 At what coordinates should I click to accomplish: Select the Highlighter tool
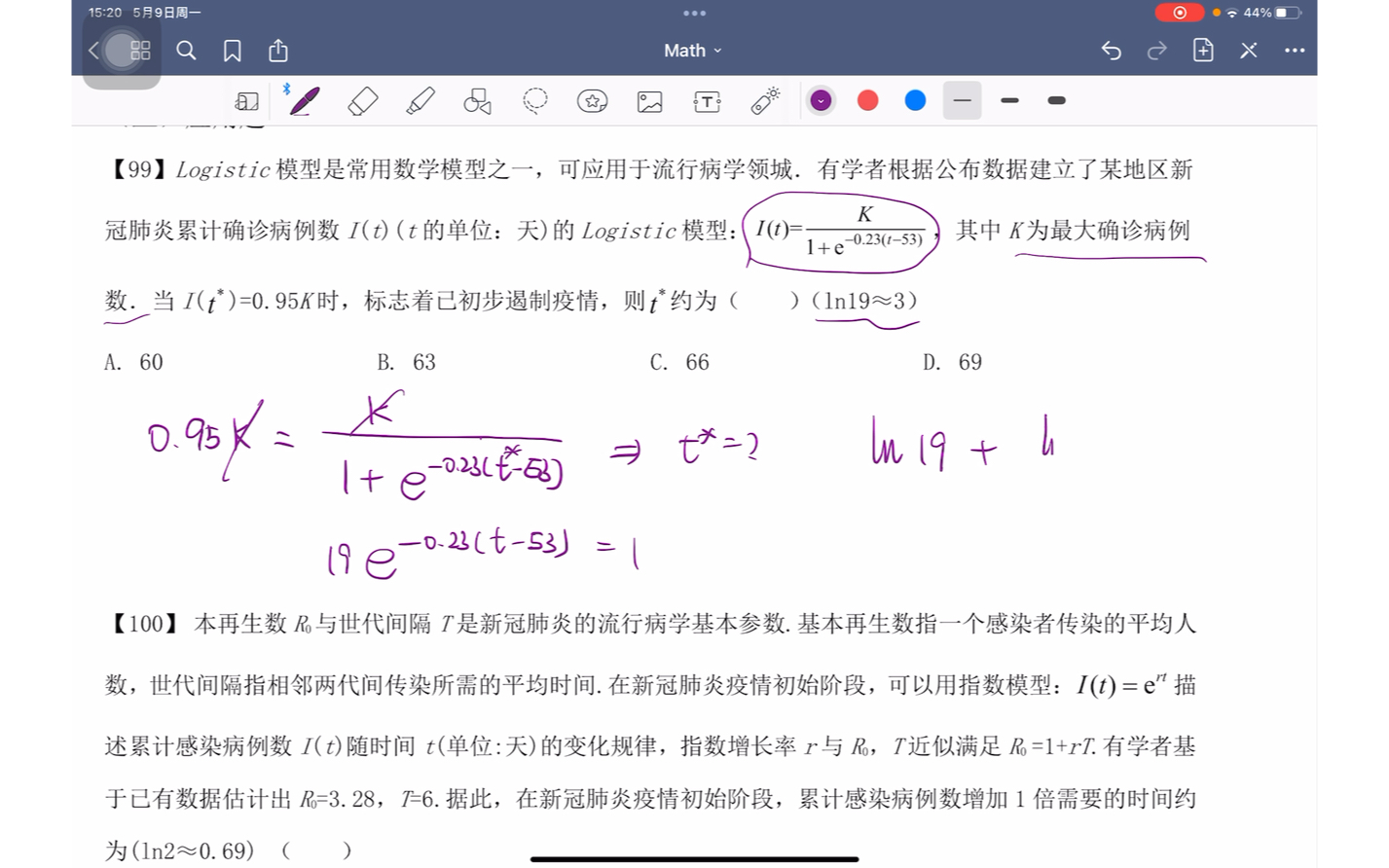(x=419, y=100)
